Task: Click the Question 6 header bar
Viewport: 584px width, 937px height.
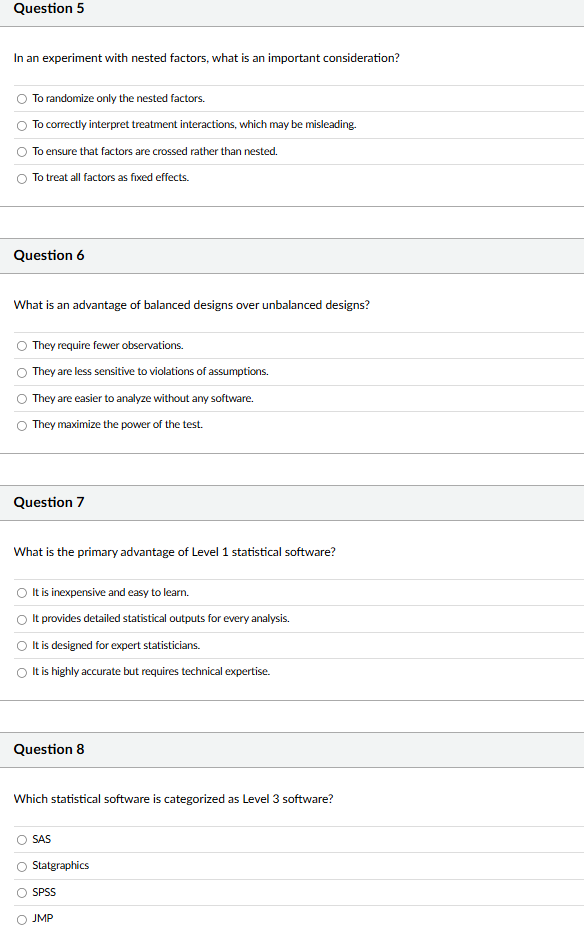Action: pos(48,255)
